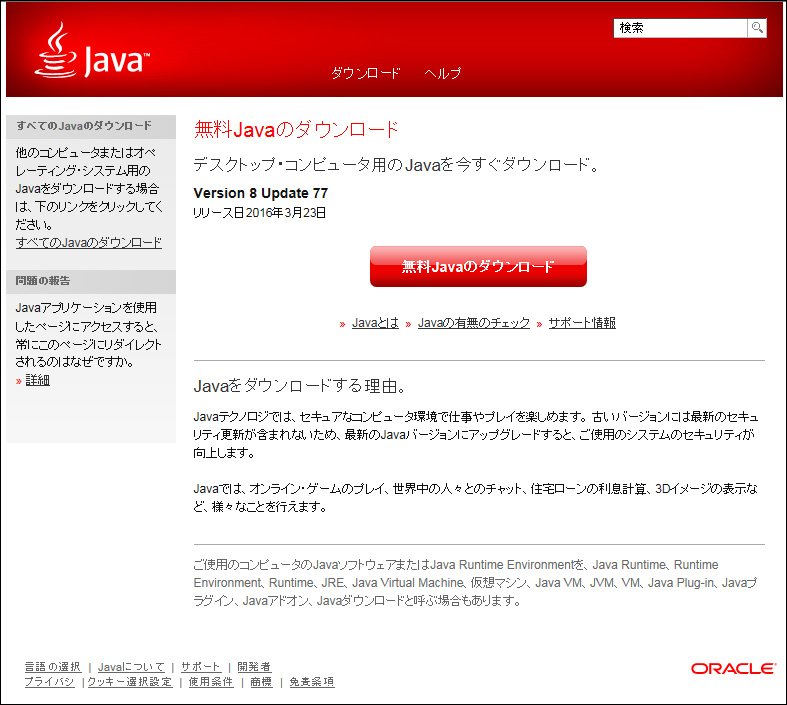787x705 pixels.
Task: Open the 言語の選択 footer link
Action: (53, 667)
